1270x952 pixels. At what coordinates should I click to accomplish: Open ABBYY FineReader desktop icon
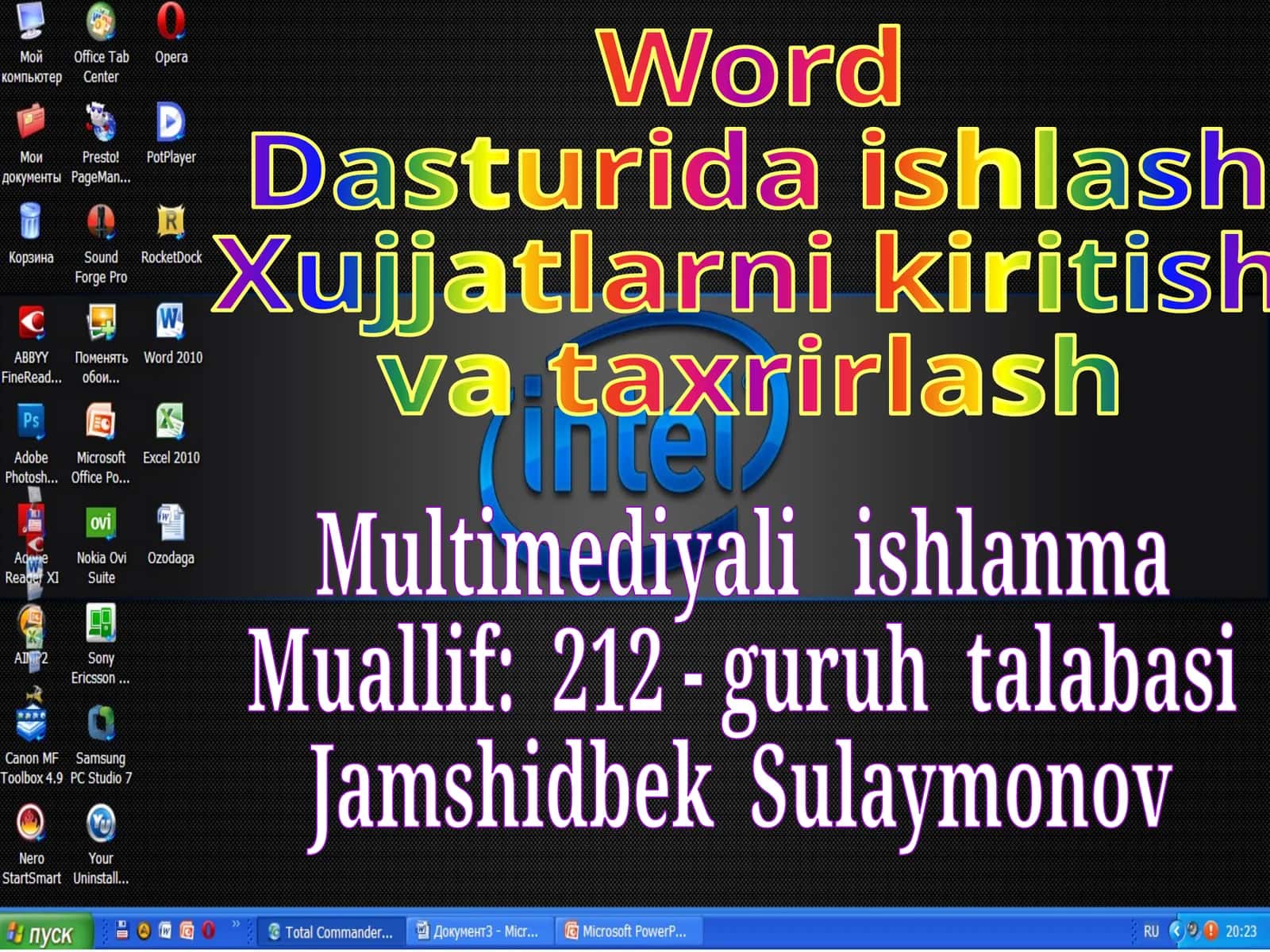click(31, 343)
